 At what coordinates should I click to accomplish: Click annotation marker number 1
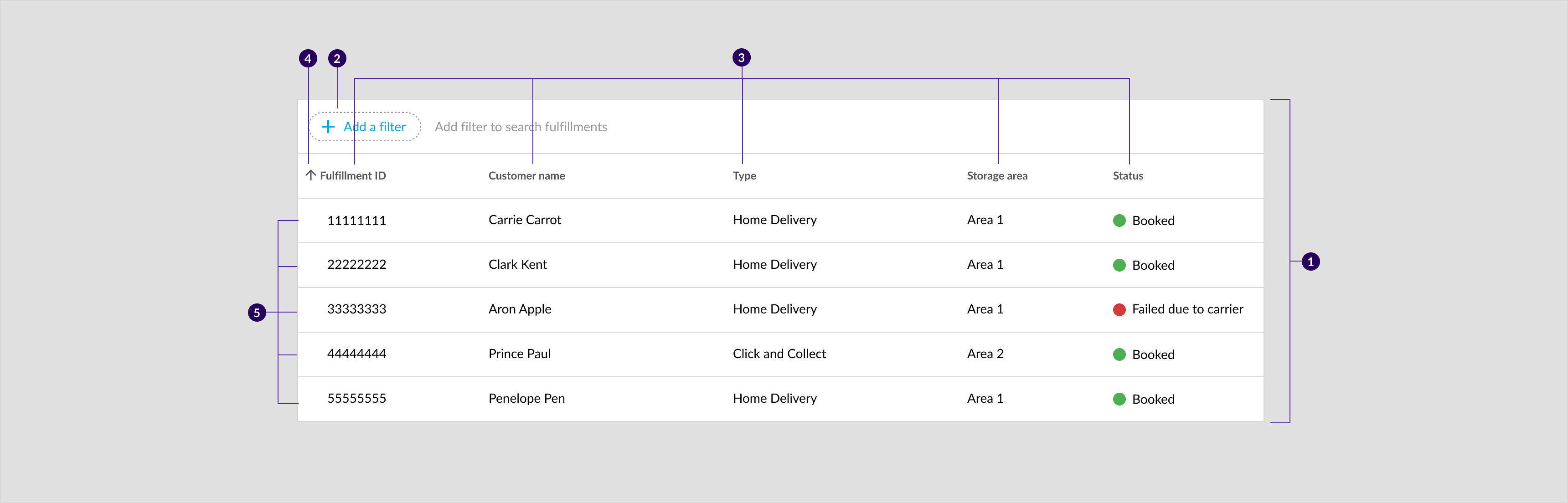[1310, 262]
